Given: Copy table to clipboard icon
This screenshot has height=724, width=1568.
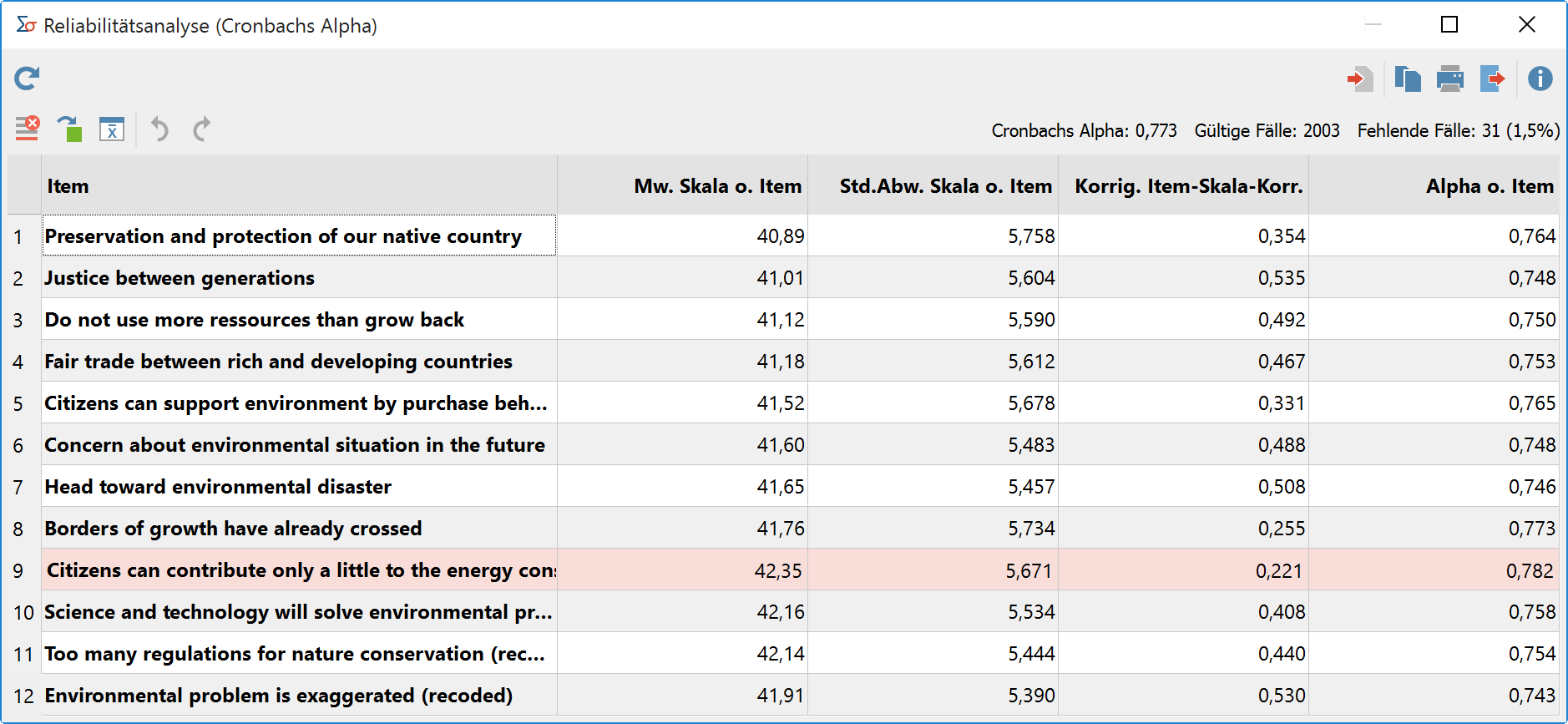Looking at the screenshot, I should coord(1408,79).
